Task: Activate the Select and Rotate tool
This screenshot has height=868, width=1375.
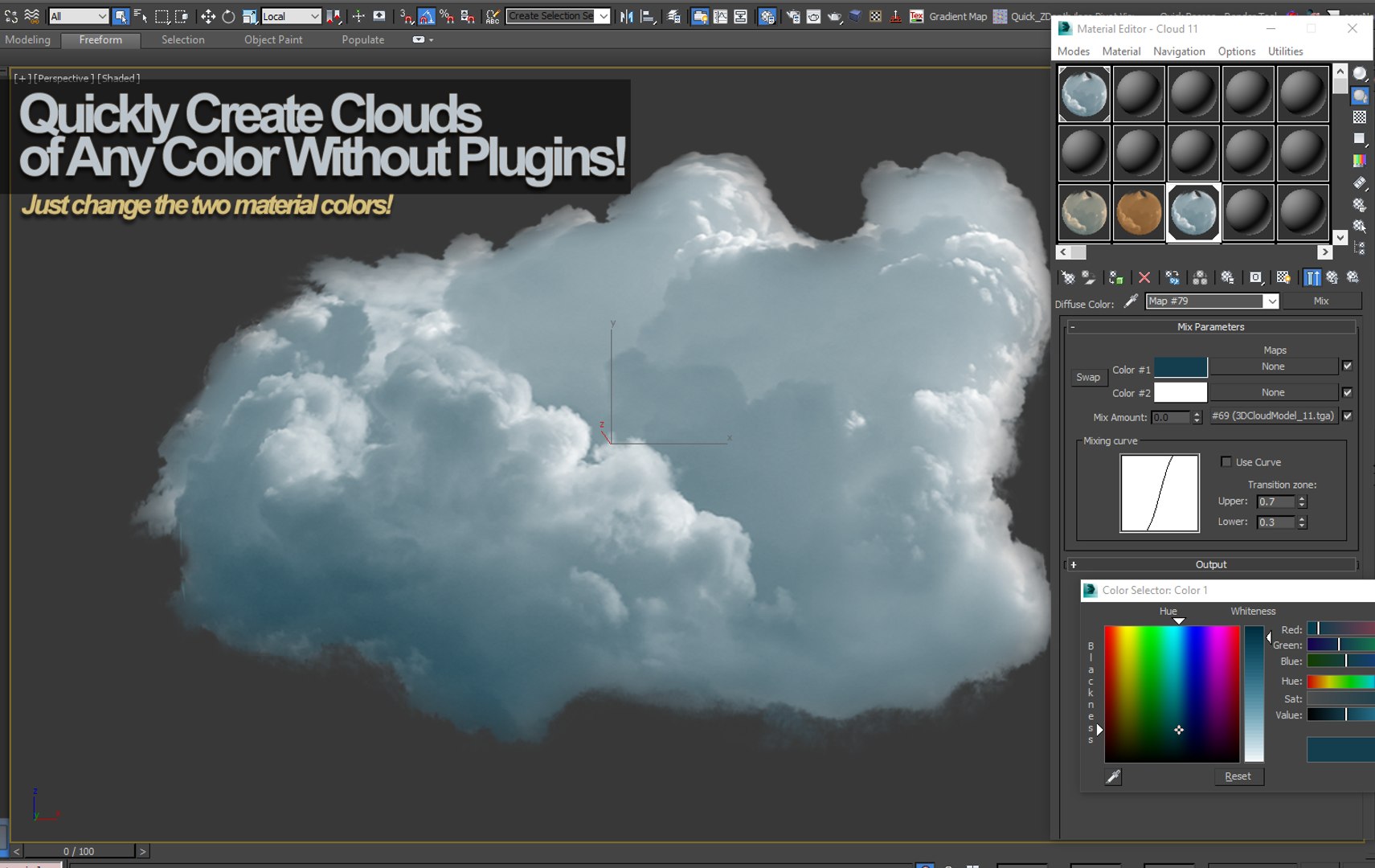Action: pyautogui.click(x=228, y=16)
